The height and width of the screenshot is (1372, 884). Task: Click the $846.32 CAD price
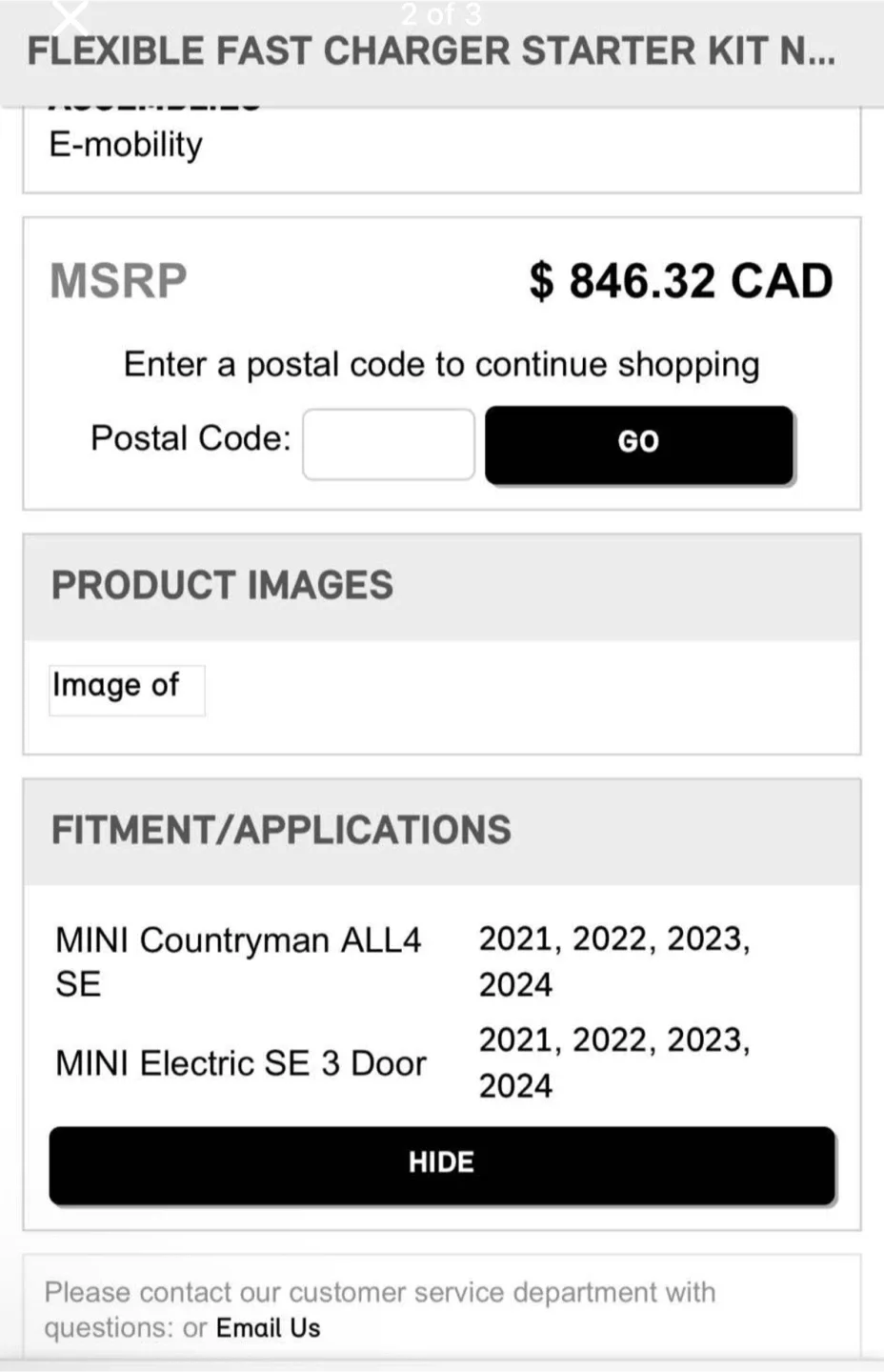[680, 281]
